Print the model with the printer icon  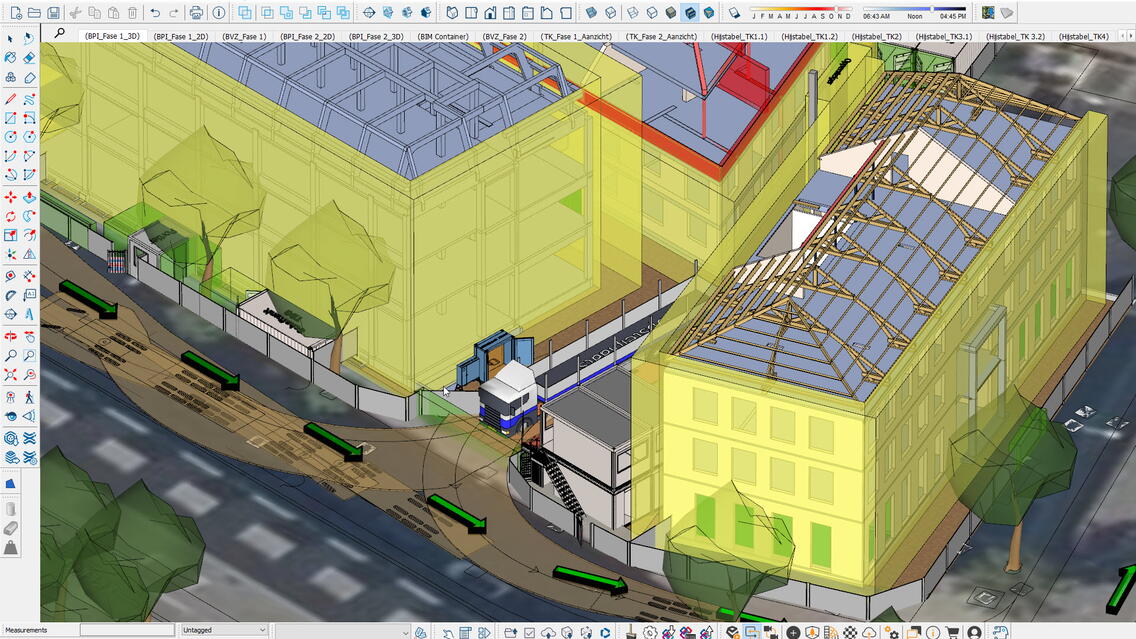[x=196, y=13]
